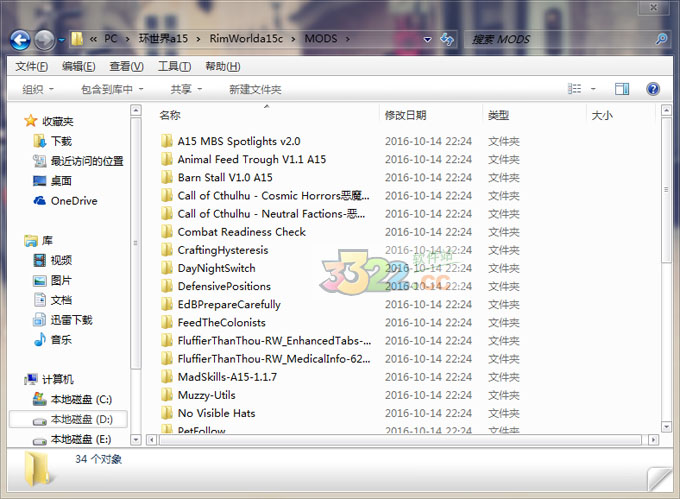Click the search magnifier icon

(661, 39)
